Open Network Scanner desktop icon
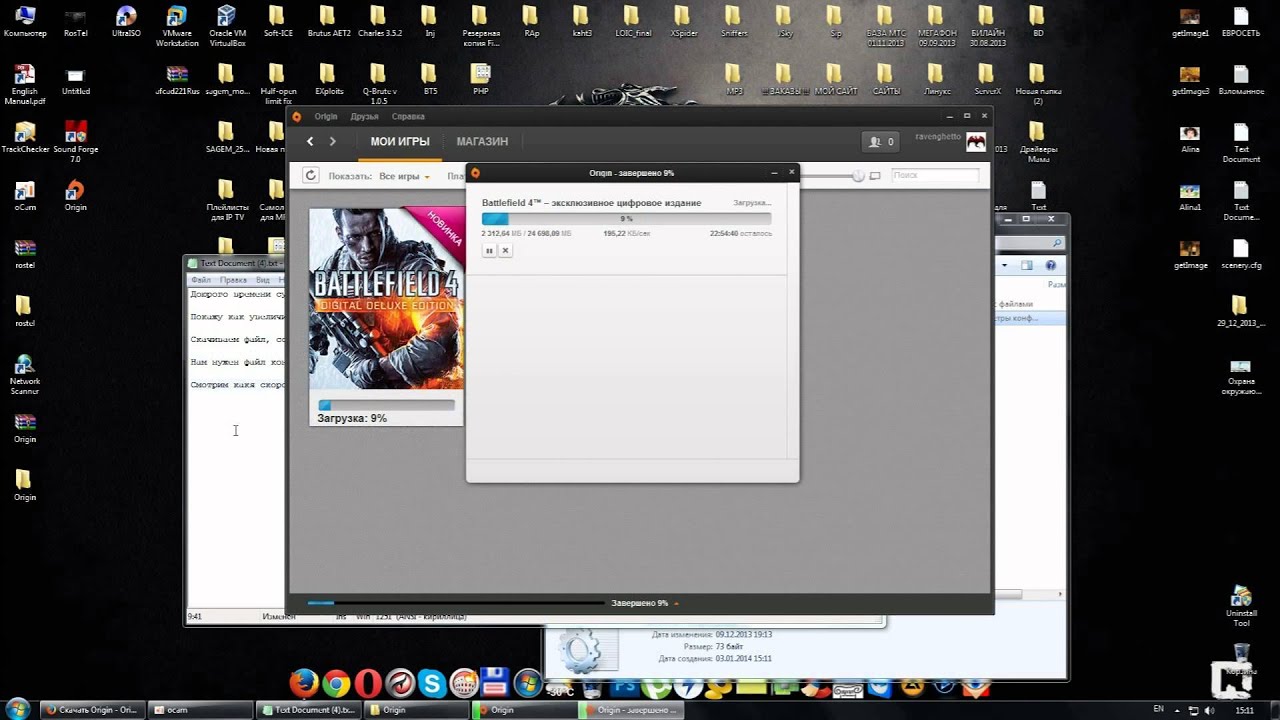This screenshot has height=720, width=1280. tap(25, 375)
